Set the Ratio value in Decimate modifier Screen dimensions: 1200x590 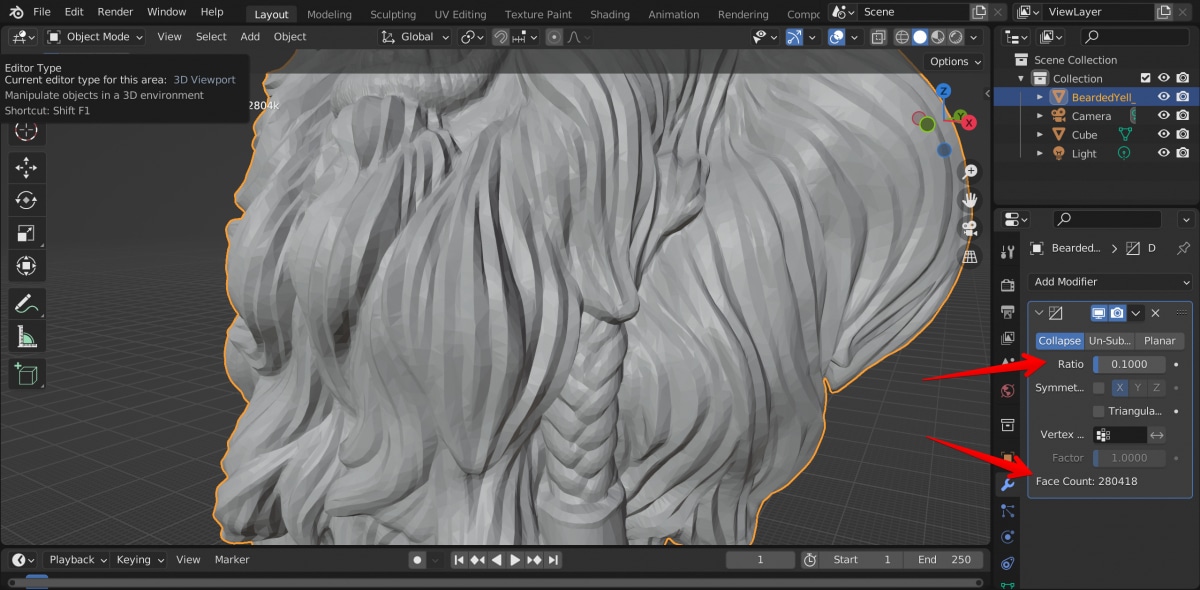click(x=1130, y=364)
